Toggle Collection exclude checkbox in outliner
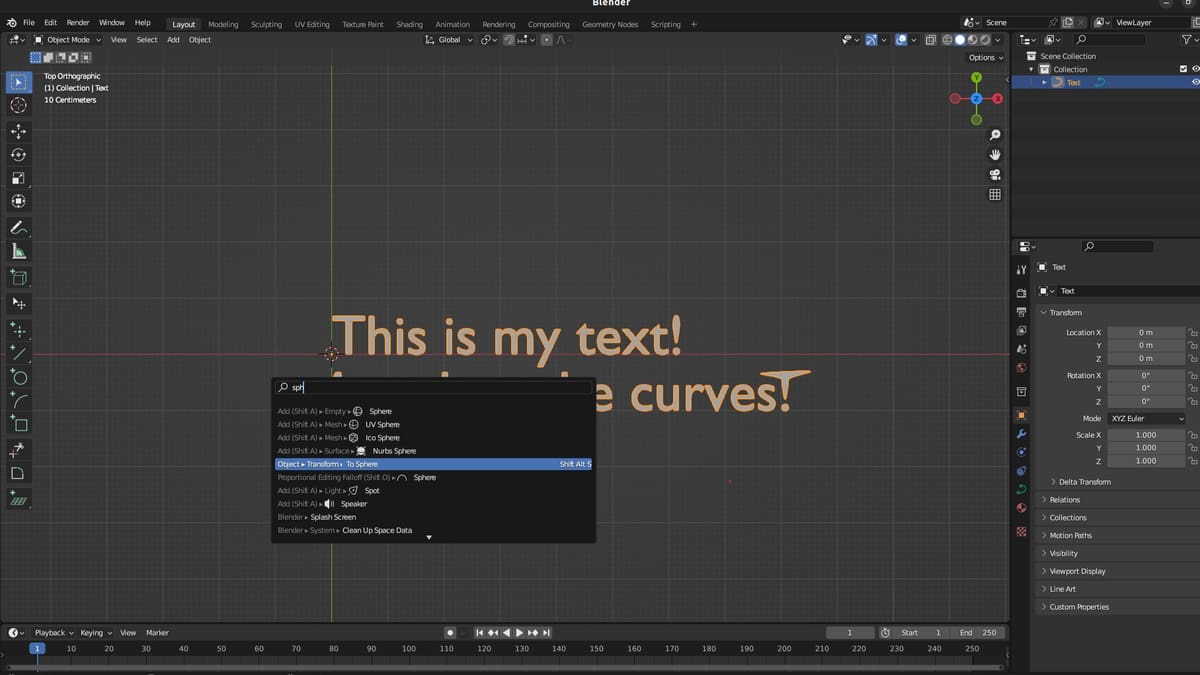This screenshot has height=675, width=1200. coord(1184,69)
